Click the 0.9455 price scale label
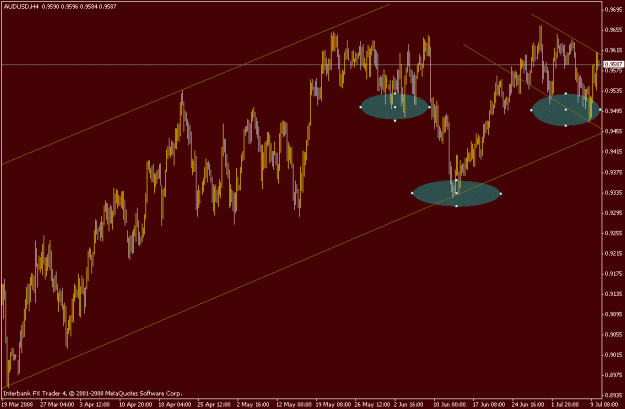Viewport: 625px width, 409px height. [614, 131]
